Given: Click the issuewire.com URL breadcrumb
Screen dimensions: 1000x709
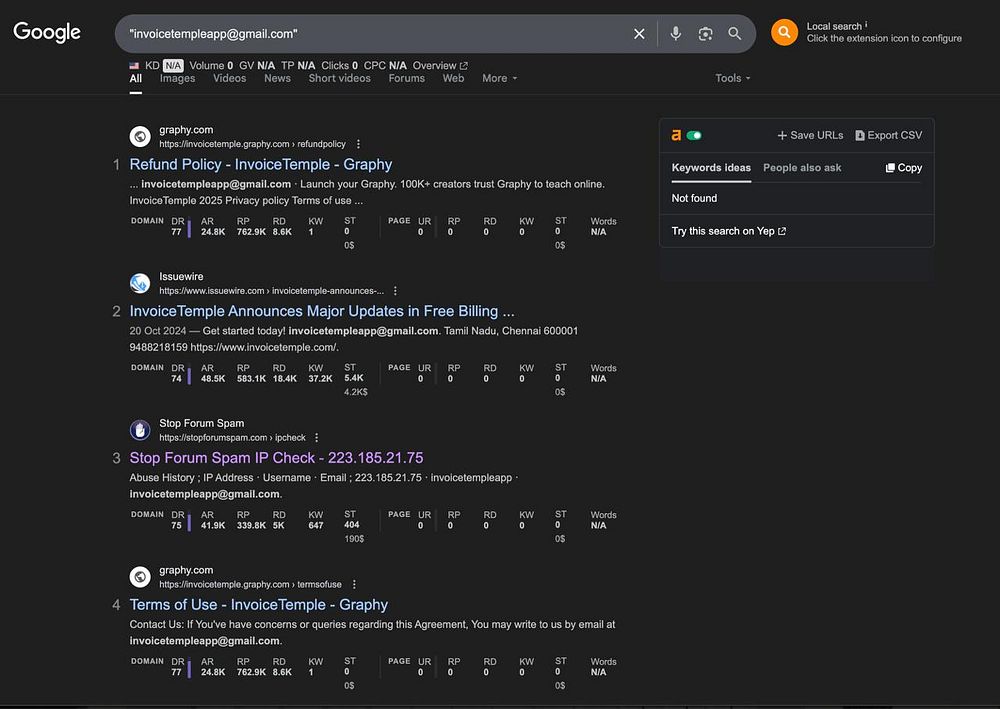Looking at the screenshot, I should click(272, 291).
